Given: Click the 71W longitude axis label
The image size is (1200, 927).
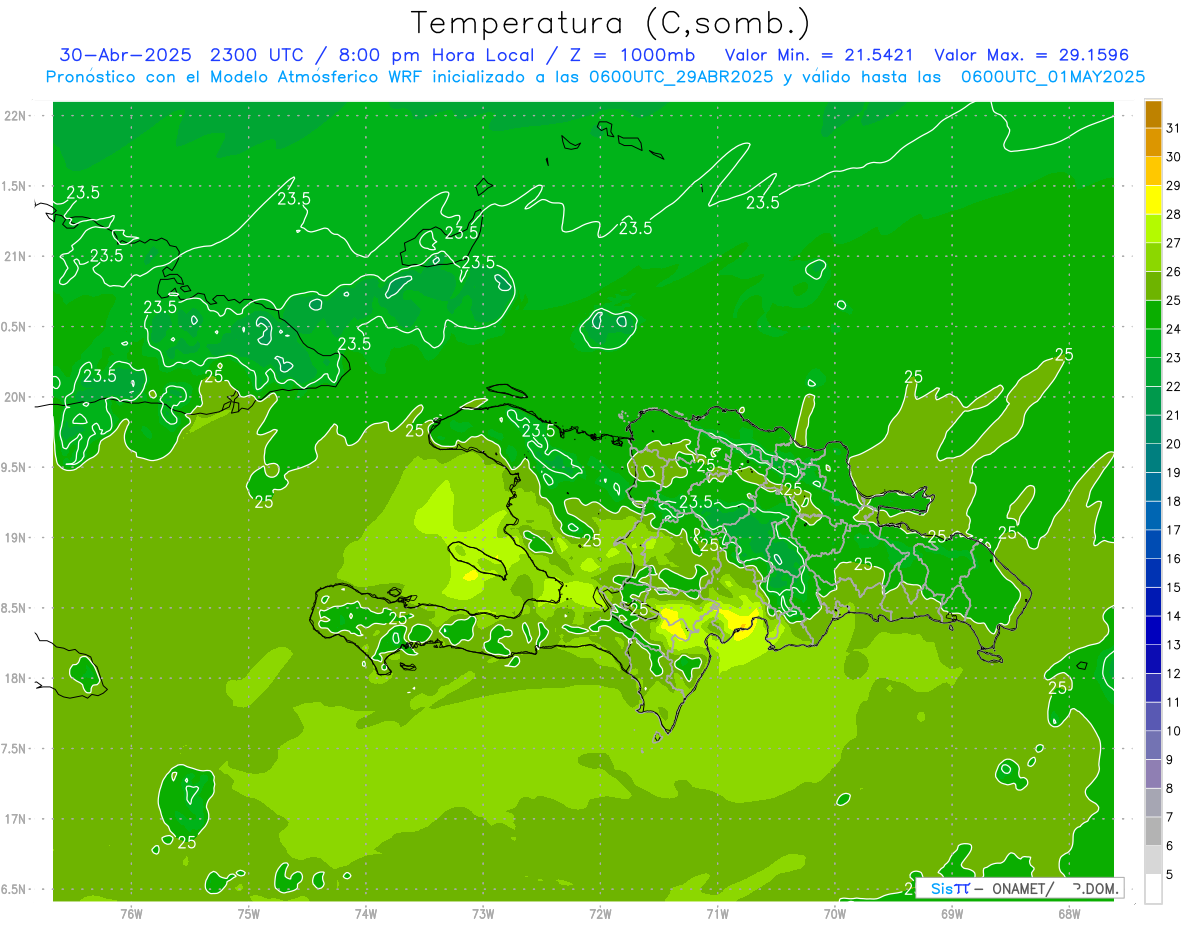Looking at the screenshot, I should click(x=717, y=914).
